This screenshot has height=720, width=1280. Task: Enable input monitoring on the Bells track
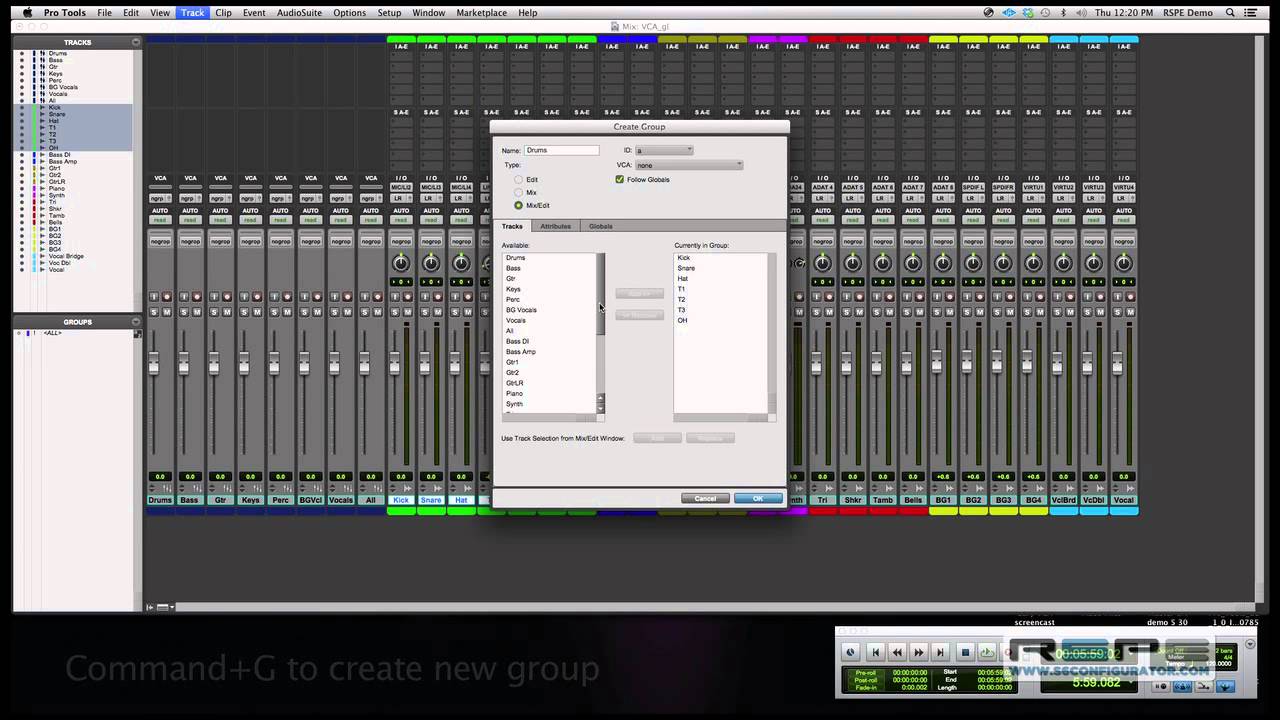(x=907, y=297)
